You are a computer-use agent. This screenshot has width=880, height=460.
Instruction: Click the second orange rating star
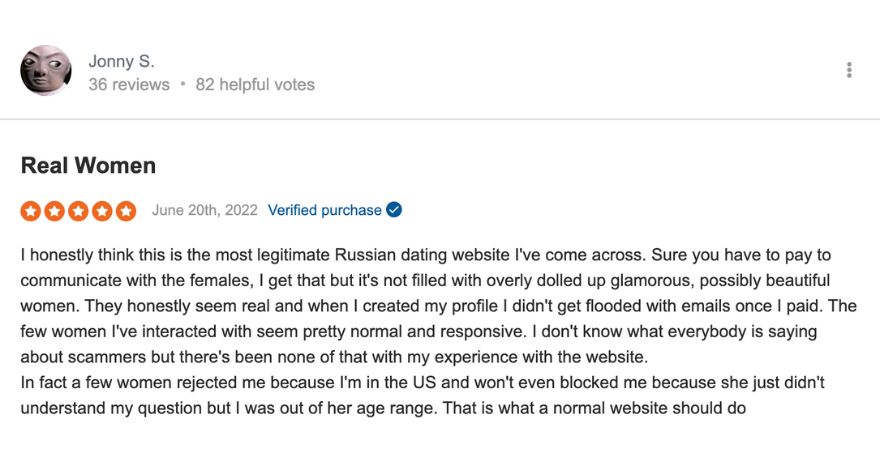point(54,211)
